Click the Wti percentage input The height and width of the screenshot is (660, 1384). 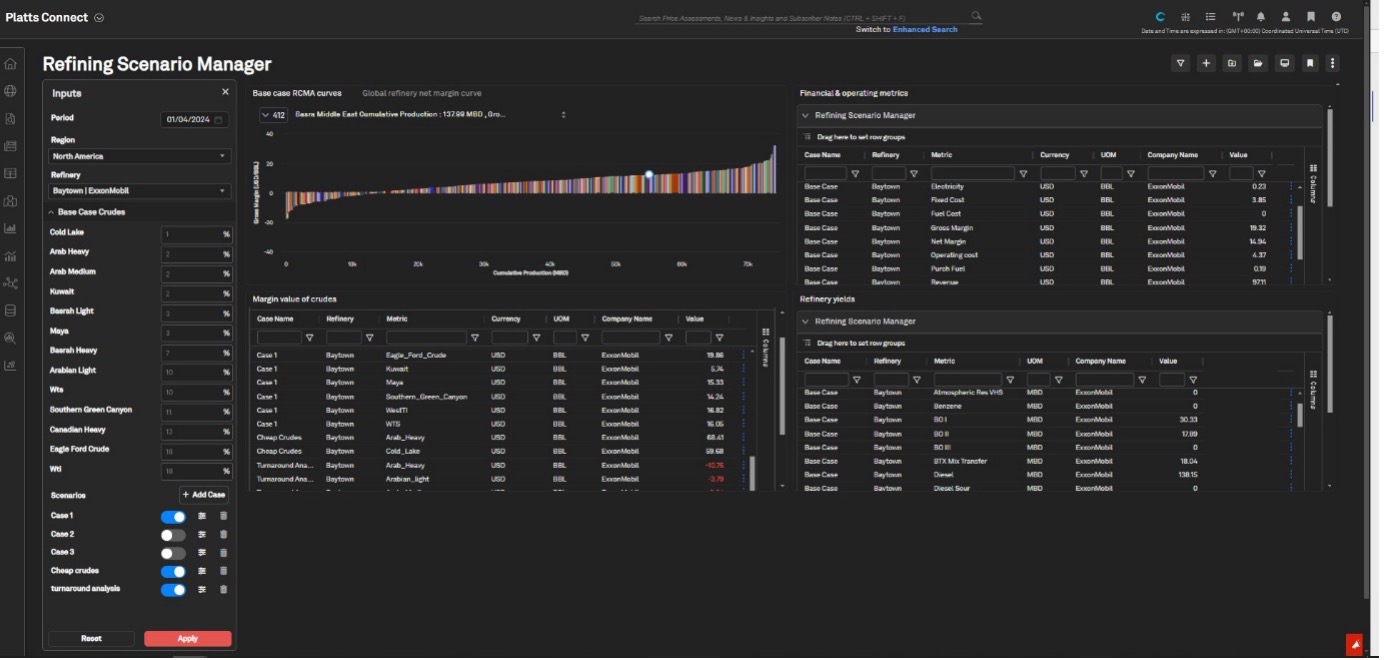(x=197, y=471)
